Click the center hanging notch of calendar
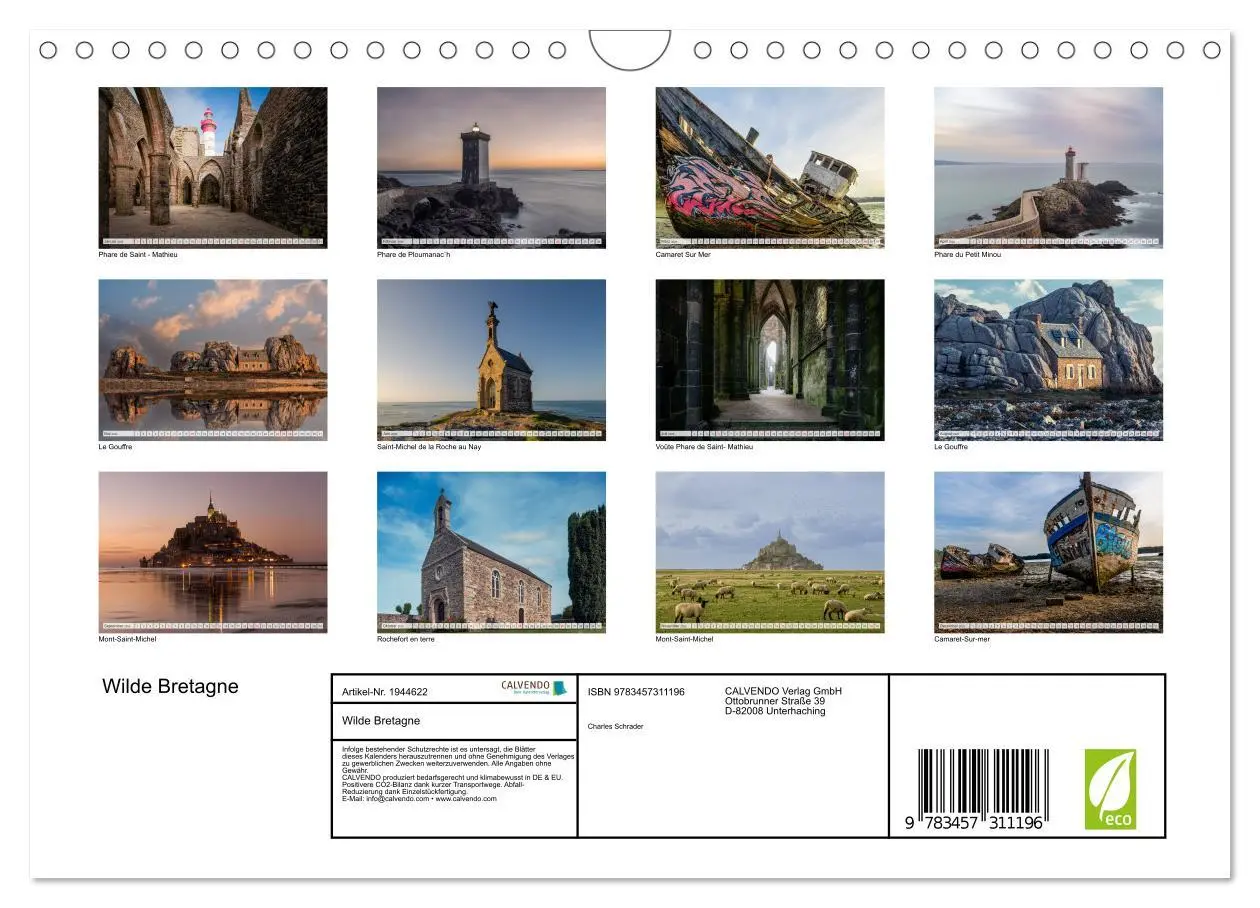 (x=630, y=49)
